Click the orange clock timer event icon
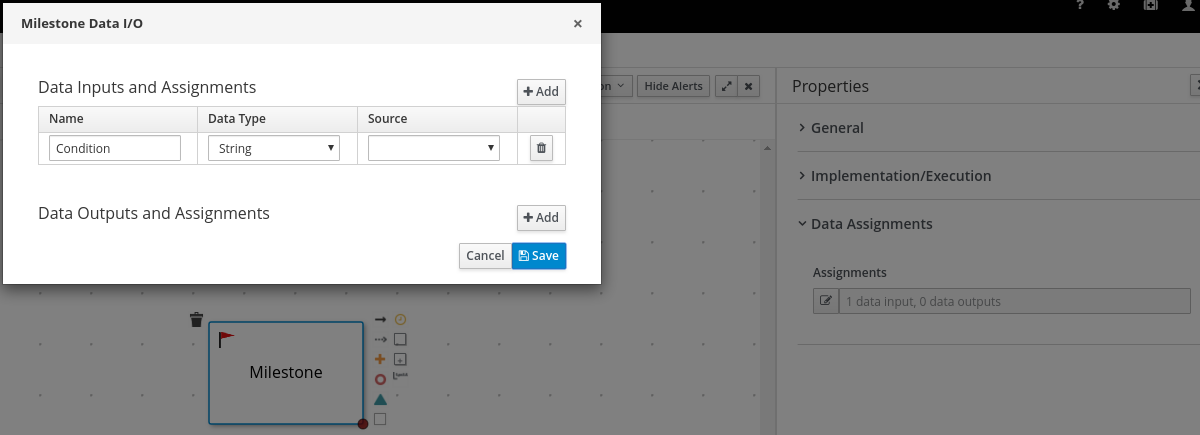The image size is (1200, 435). tap(400, 320)
